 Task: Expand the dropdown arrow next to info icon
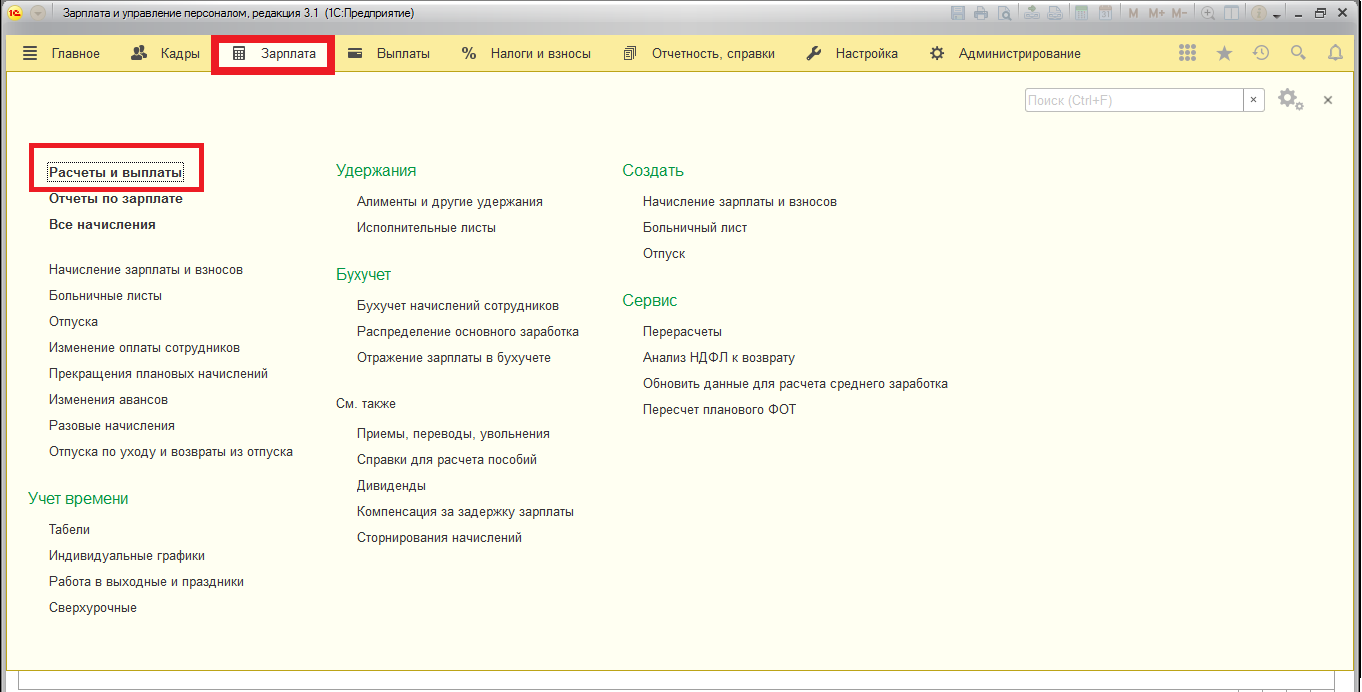pyautogui.click(x=1277, y=15)
